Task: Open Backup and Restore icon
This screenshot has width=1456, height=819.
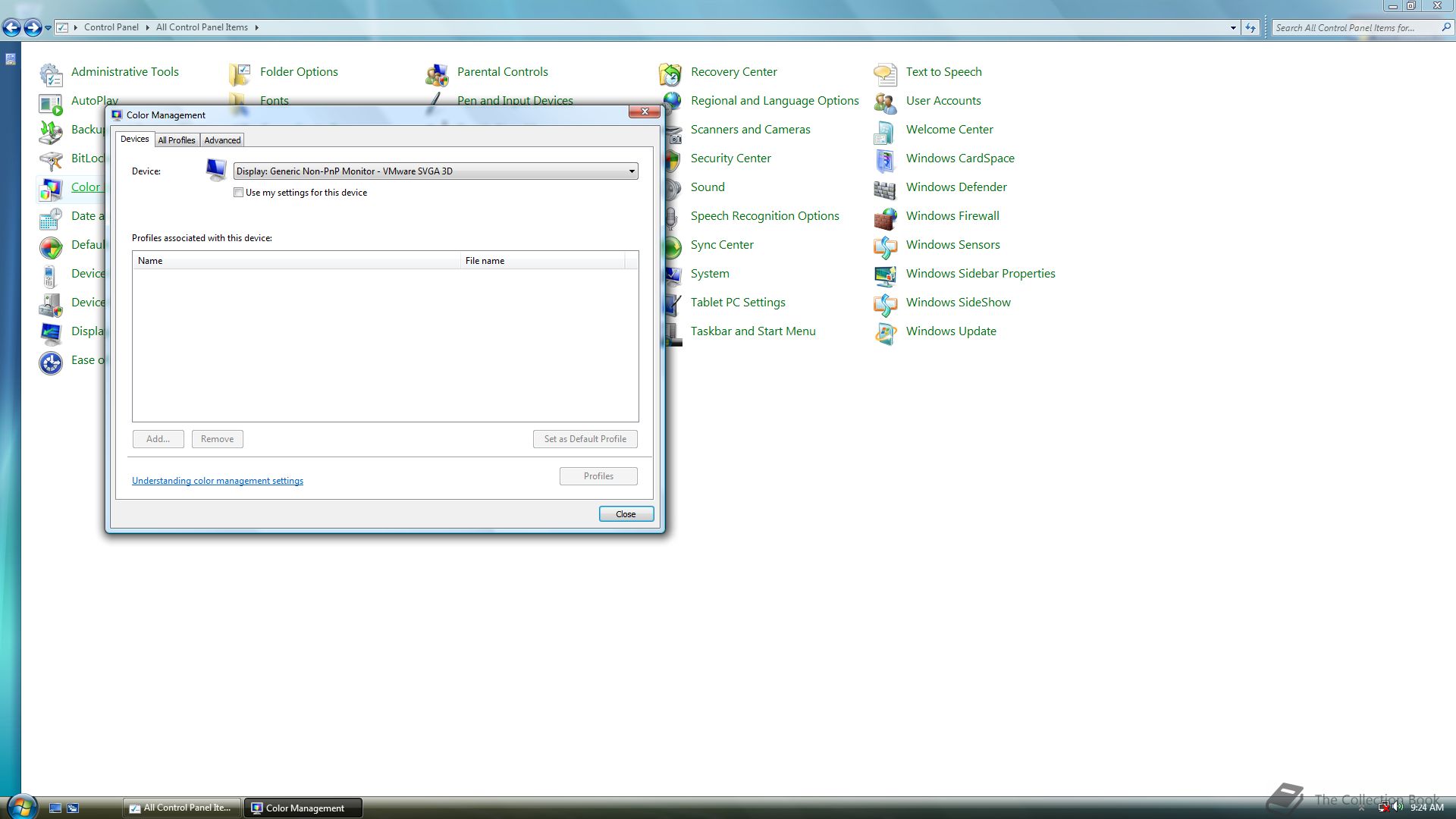Action: click(x=51, y=131)
